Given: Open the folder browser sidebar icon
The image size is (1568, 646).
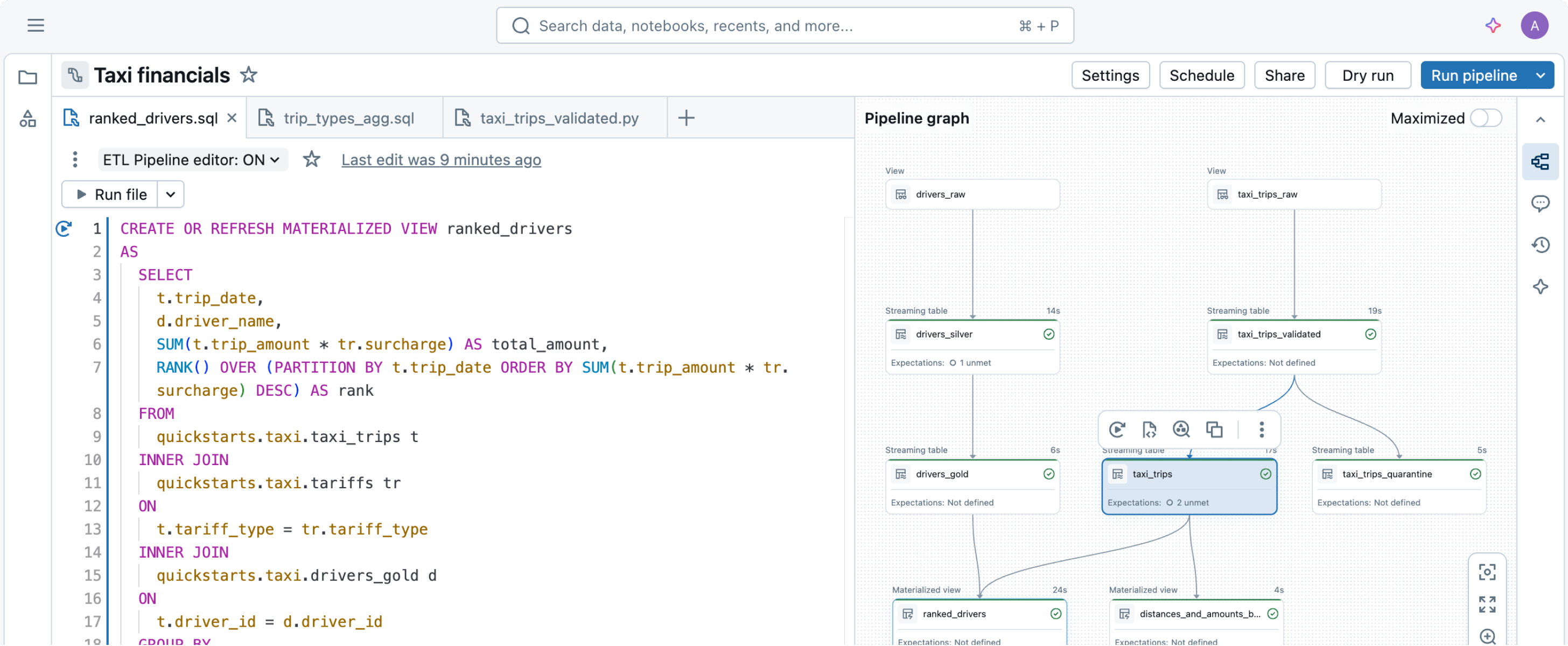Looking at the screenshot, I should click(x=27, y=78).
